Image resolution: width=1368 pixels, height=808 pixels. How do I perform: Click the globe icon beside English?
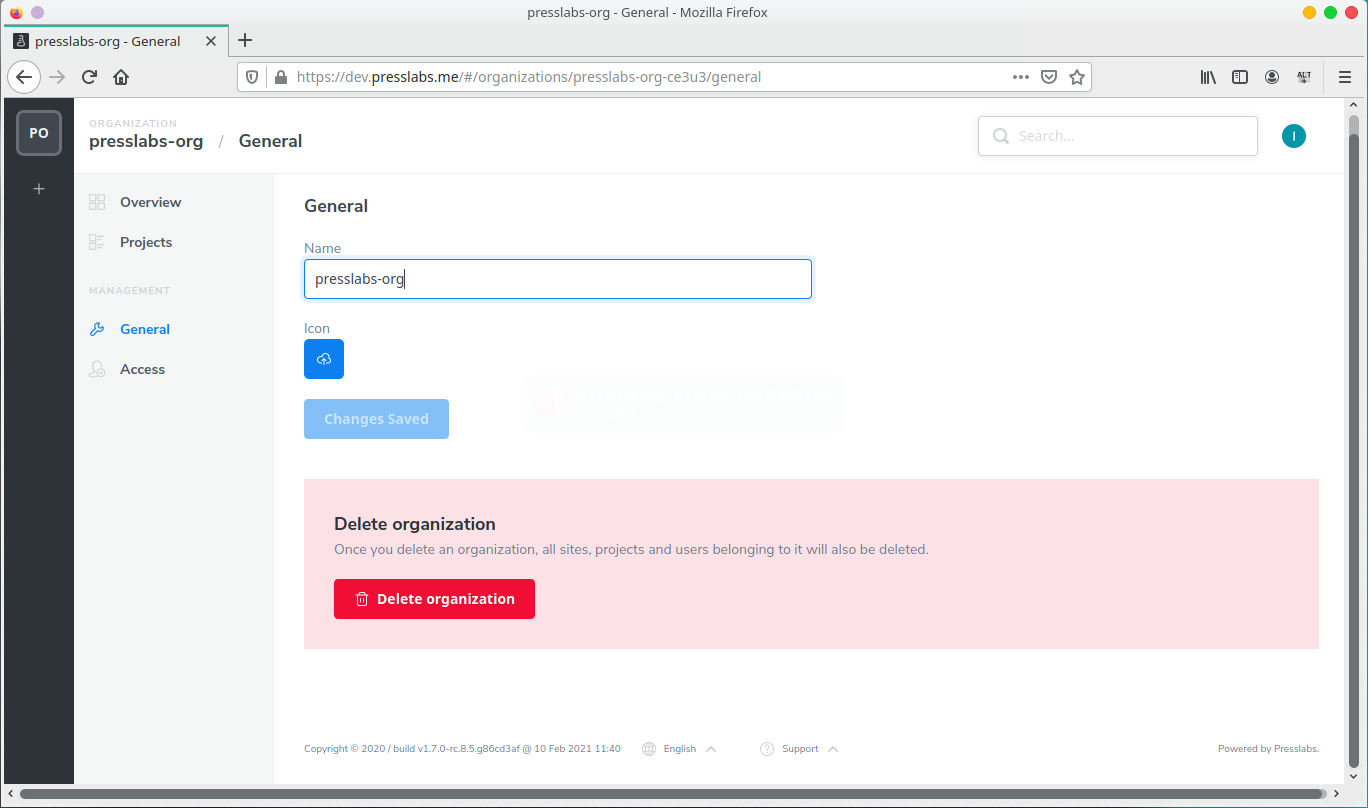coord(649,749)
